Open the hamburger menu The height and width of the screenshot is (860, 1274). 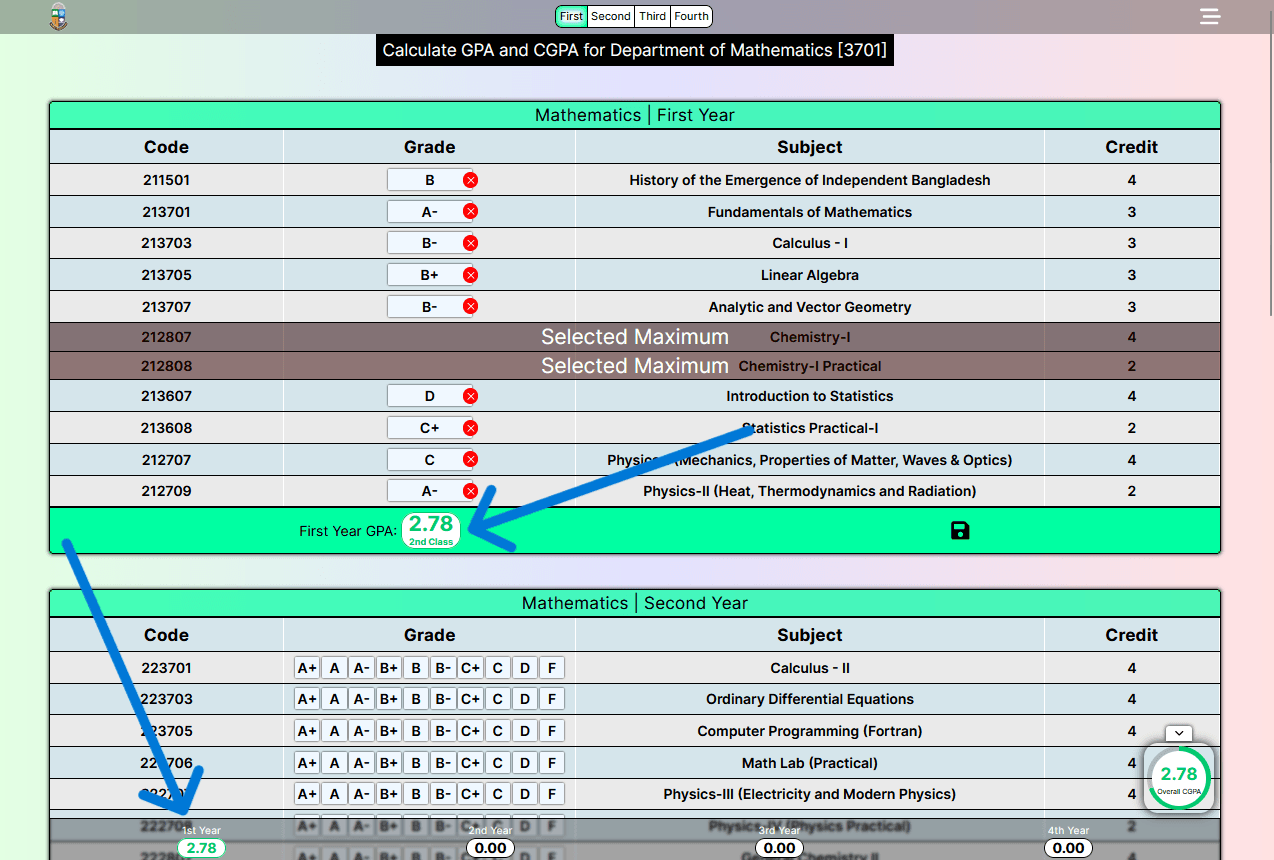1210,17
